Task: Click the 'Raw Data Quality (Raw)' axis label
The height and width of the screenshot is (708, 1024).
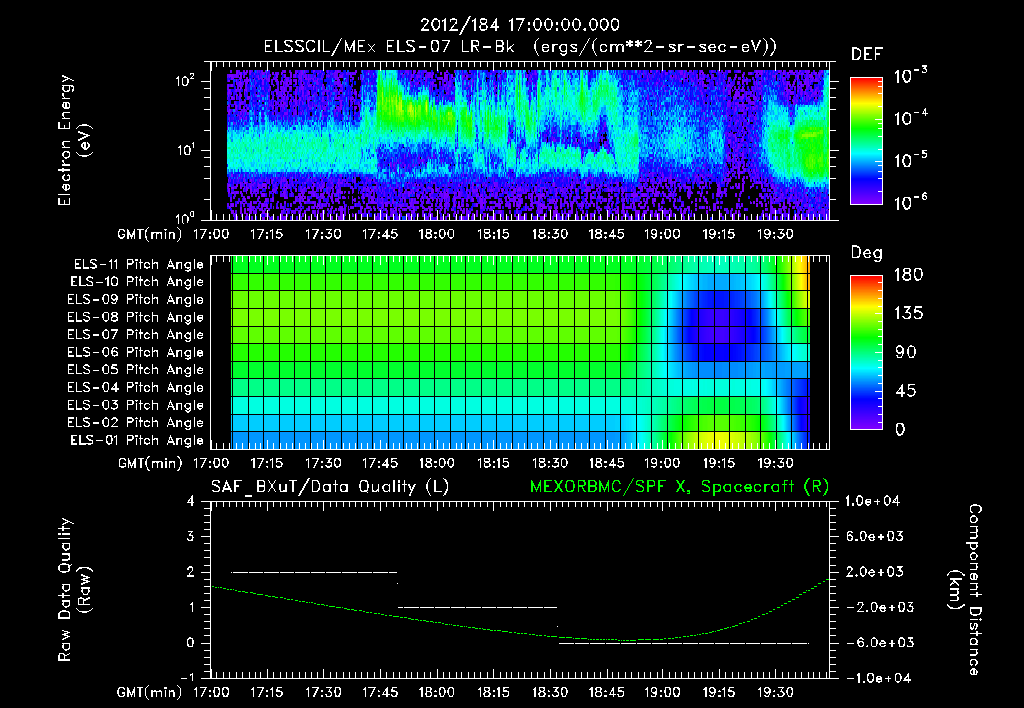Action: tap(74, 590)
